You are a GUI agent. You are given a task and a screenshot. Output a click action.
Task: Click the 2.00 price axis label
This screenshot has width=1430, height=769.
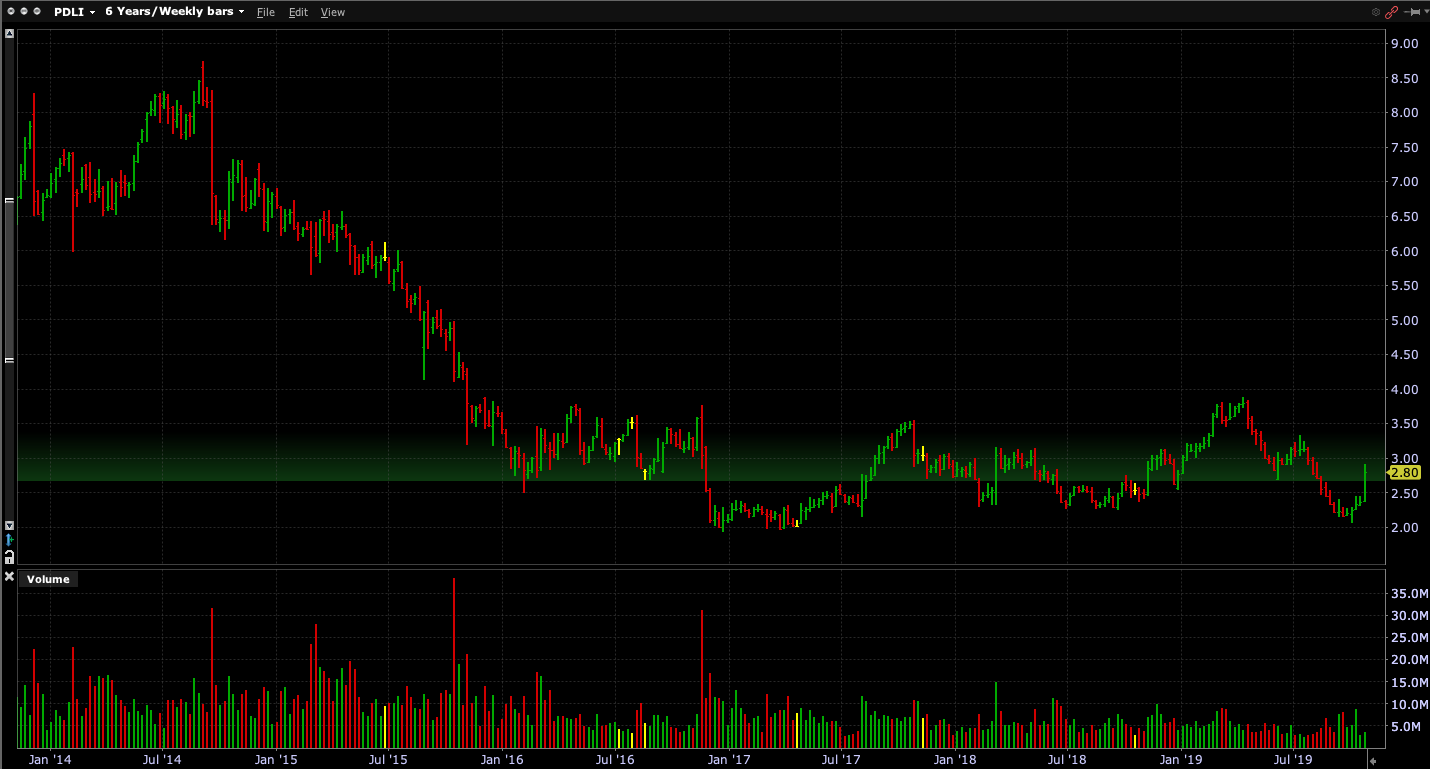[x=1404, y=527]
